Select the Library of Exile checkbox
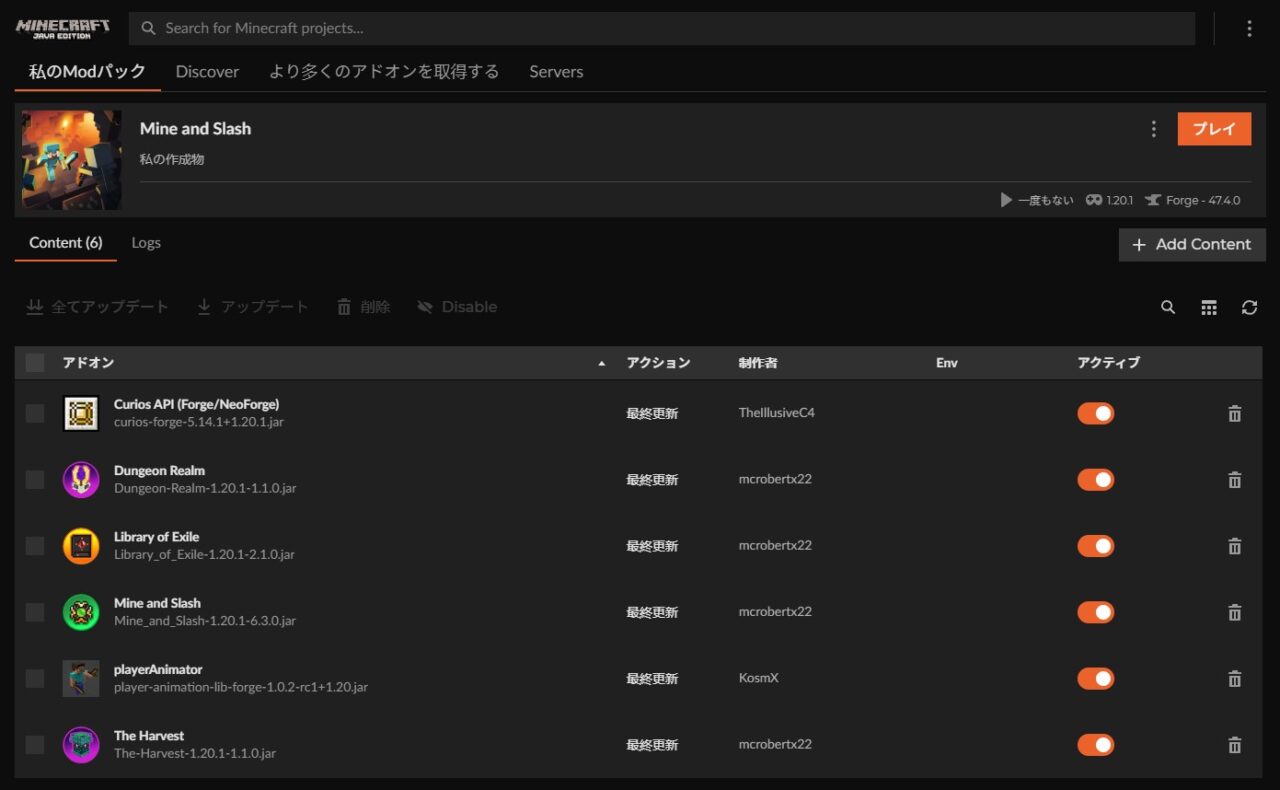The image size is (1280, 790). [x=35, y=546]
